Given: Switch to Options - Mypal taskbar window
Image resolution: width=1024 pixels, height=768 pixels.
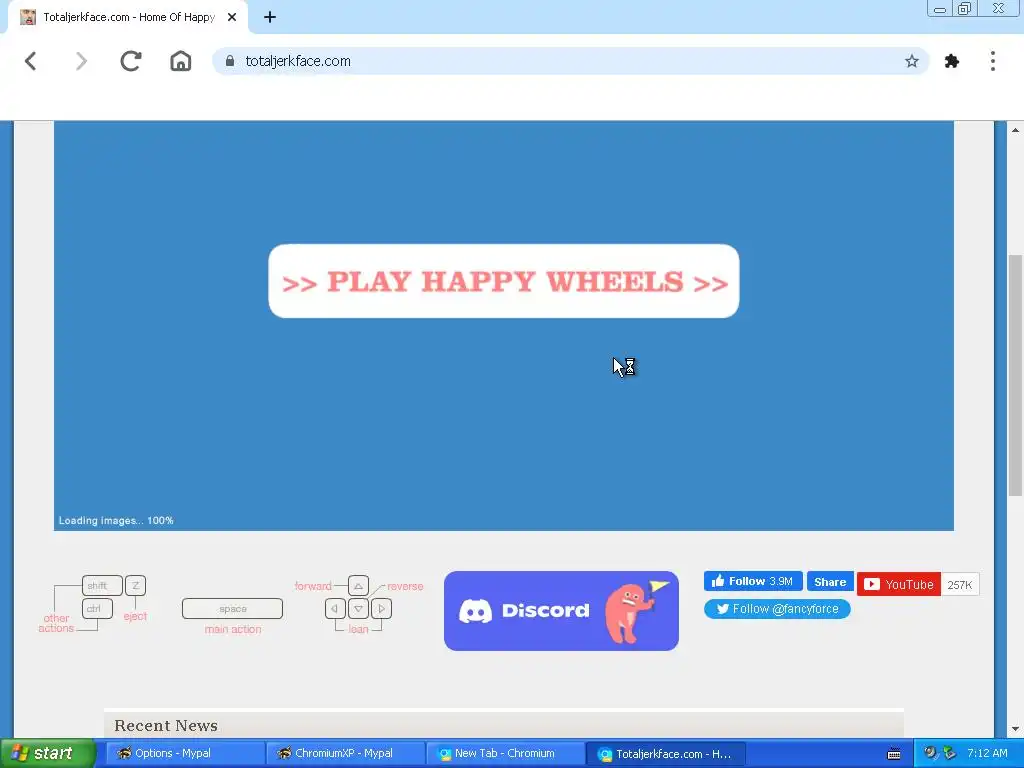Looking at the screenshot, I should click(x=185, y=753).
